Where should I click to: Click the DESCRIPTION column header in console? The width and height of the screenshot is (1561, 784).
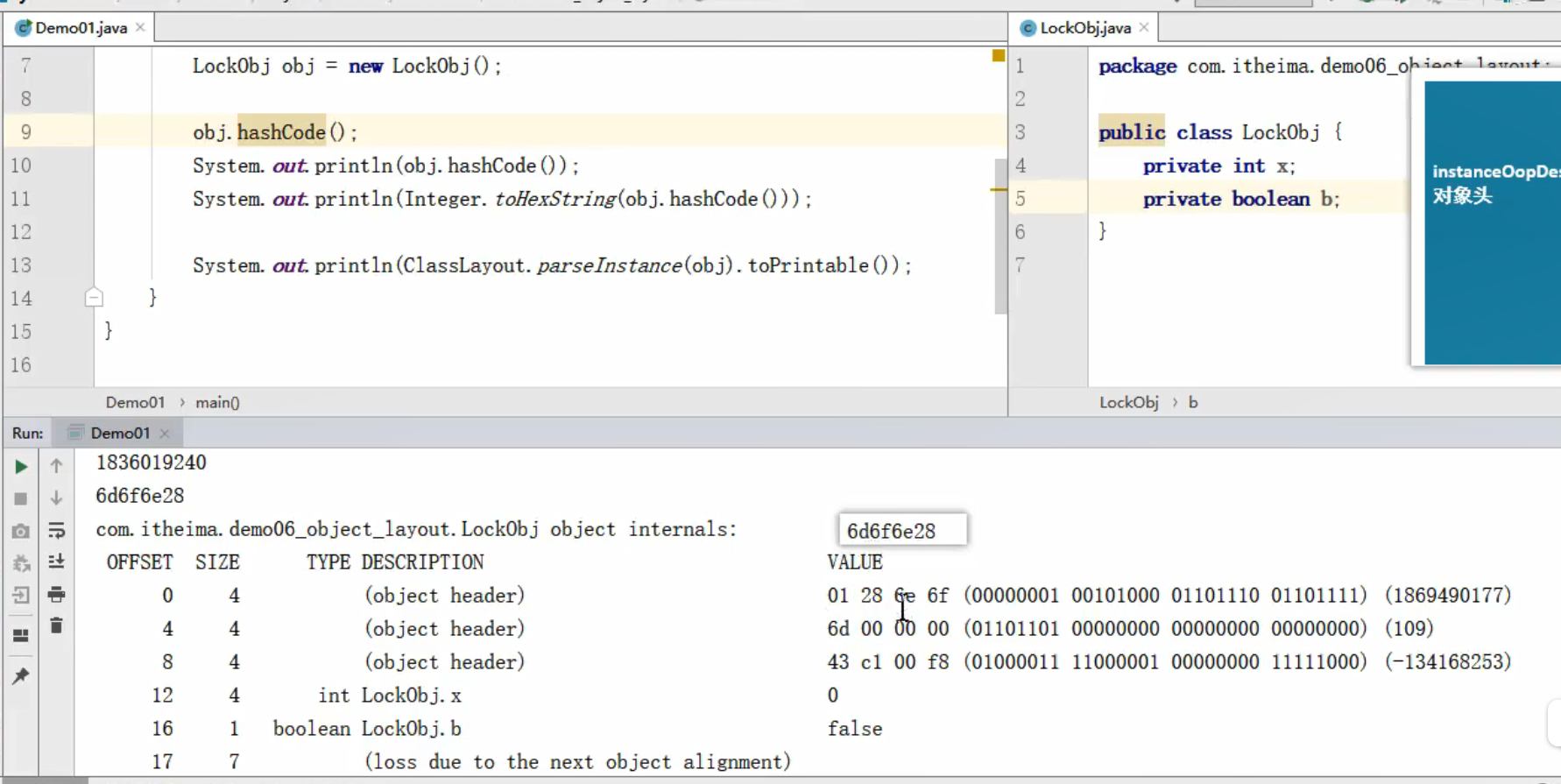[x=422, y=562]
